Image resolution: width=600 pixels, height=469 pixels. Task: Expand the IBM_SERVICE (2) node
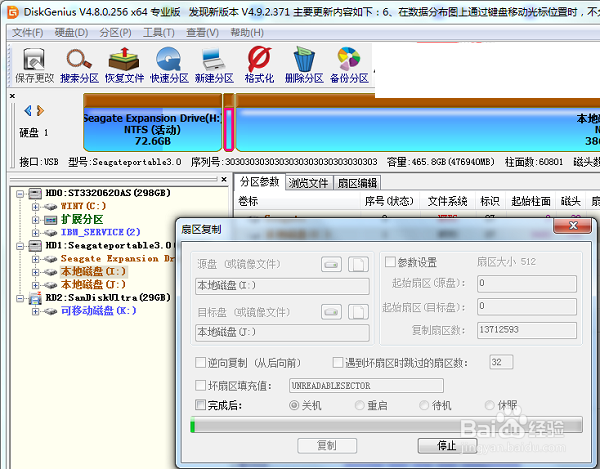click(36, 233)
